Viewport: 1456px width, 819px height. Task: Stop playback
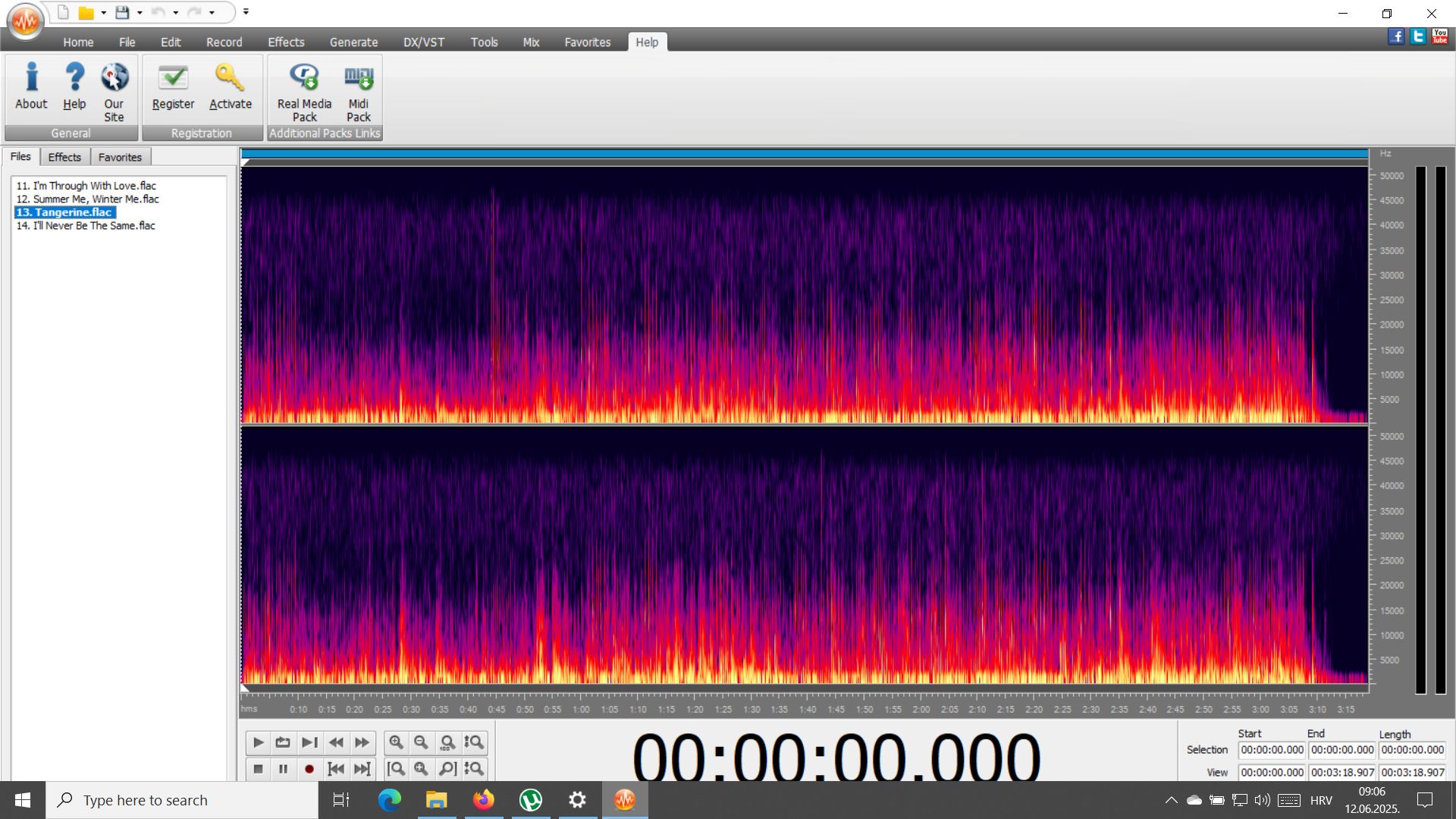(258, 769)
